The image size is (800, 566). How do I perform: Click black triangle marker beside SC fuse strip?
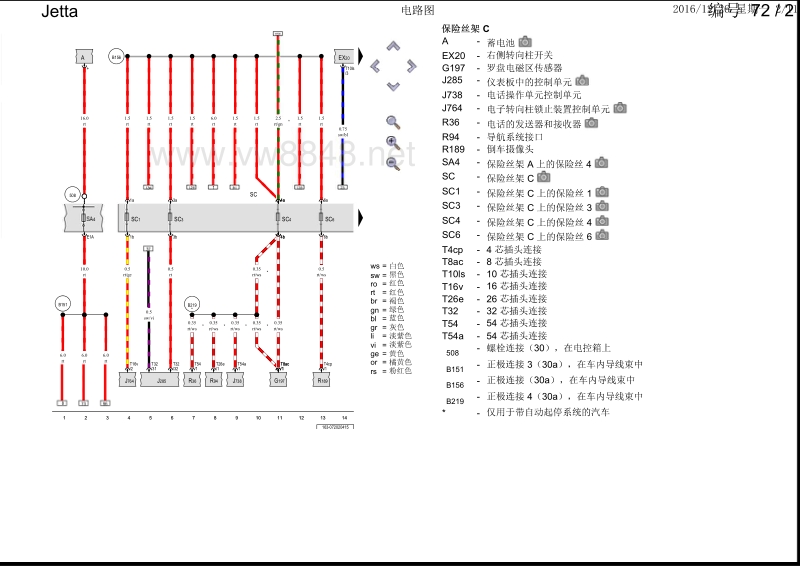click(360, 218)
